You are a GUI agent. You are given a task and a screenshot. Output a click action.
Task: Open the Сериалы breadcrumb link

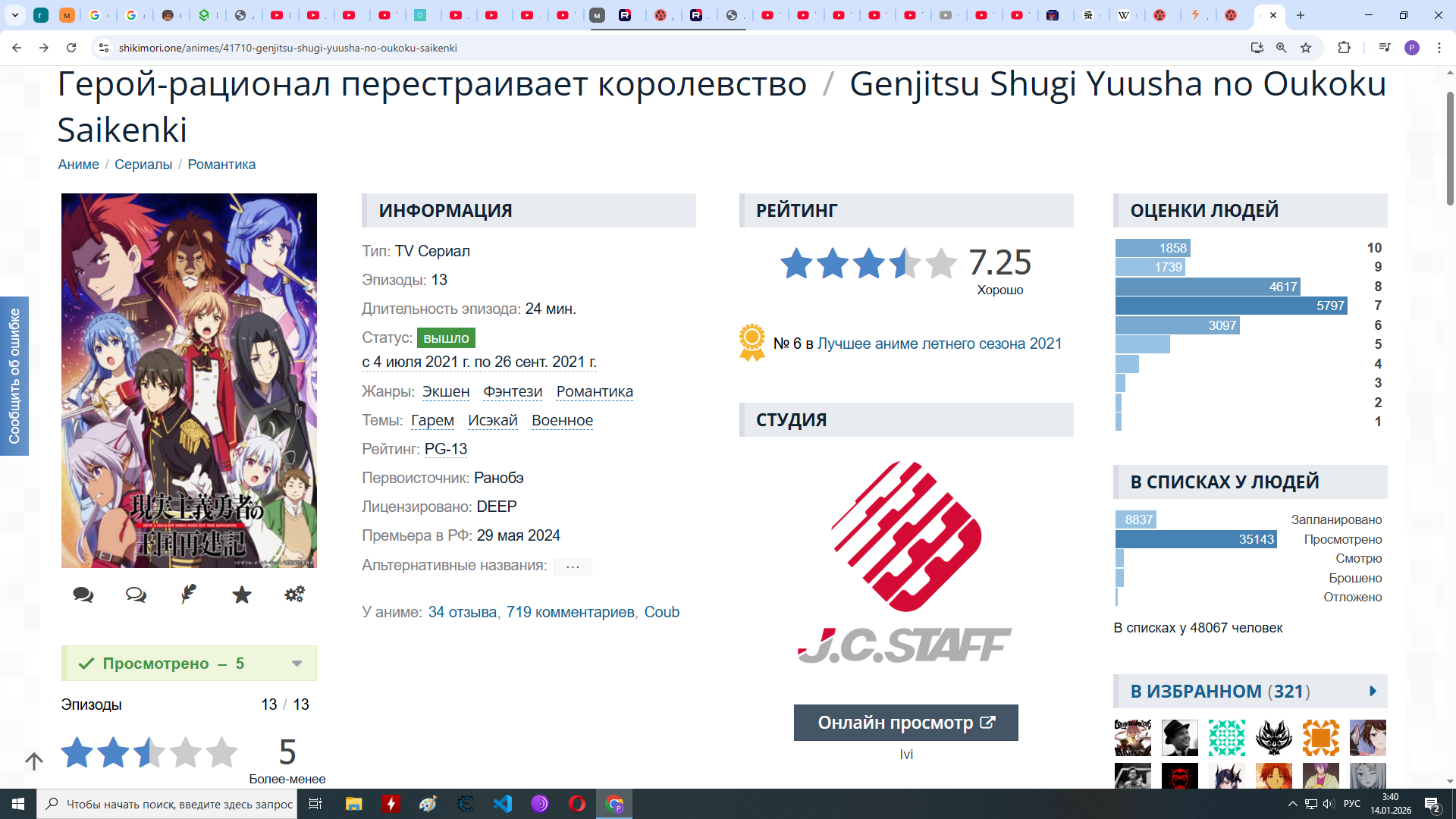click(x=143, y=165)
